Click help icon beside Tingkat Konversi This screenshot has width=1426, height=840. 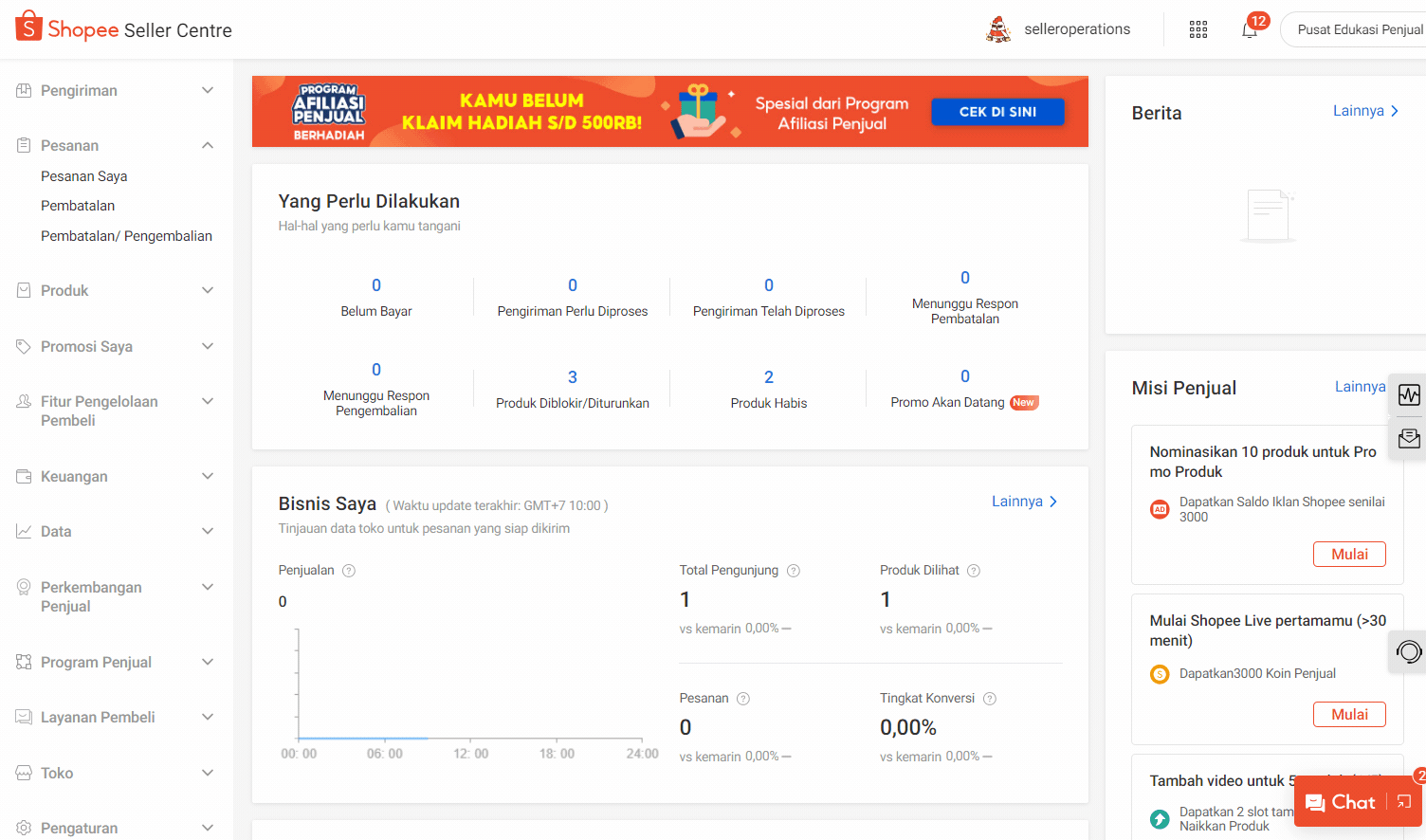coord(990,699)
